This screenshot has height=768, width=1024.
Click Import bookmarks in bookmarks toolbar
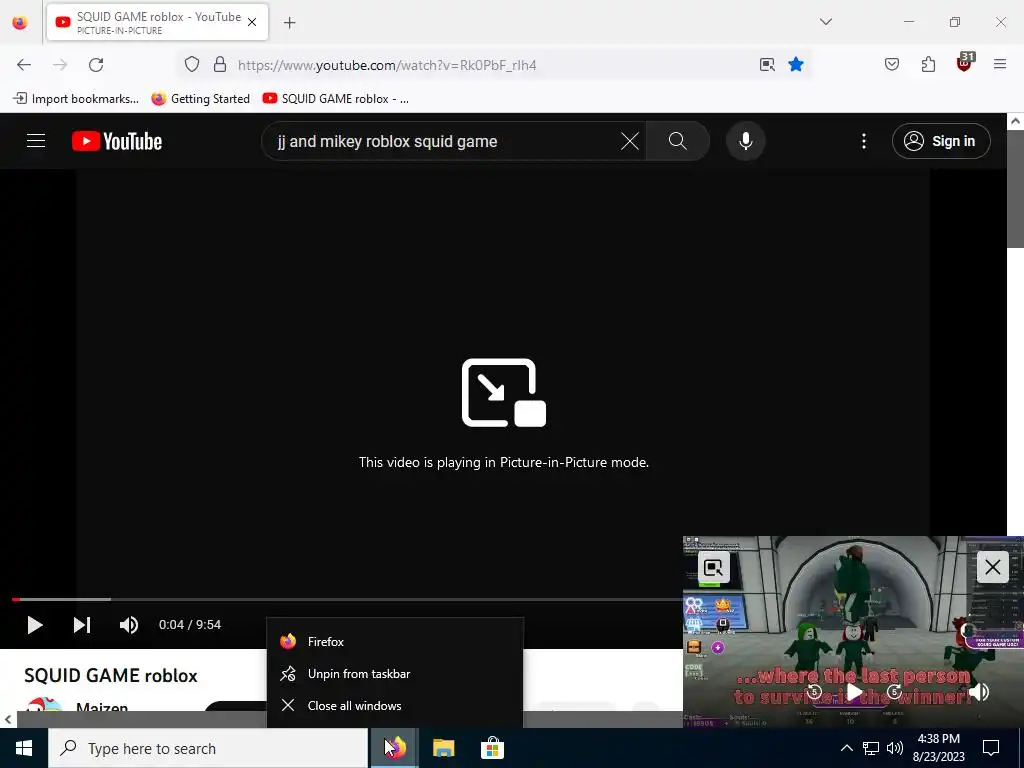click(76, 99)
